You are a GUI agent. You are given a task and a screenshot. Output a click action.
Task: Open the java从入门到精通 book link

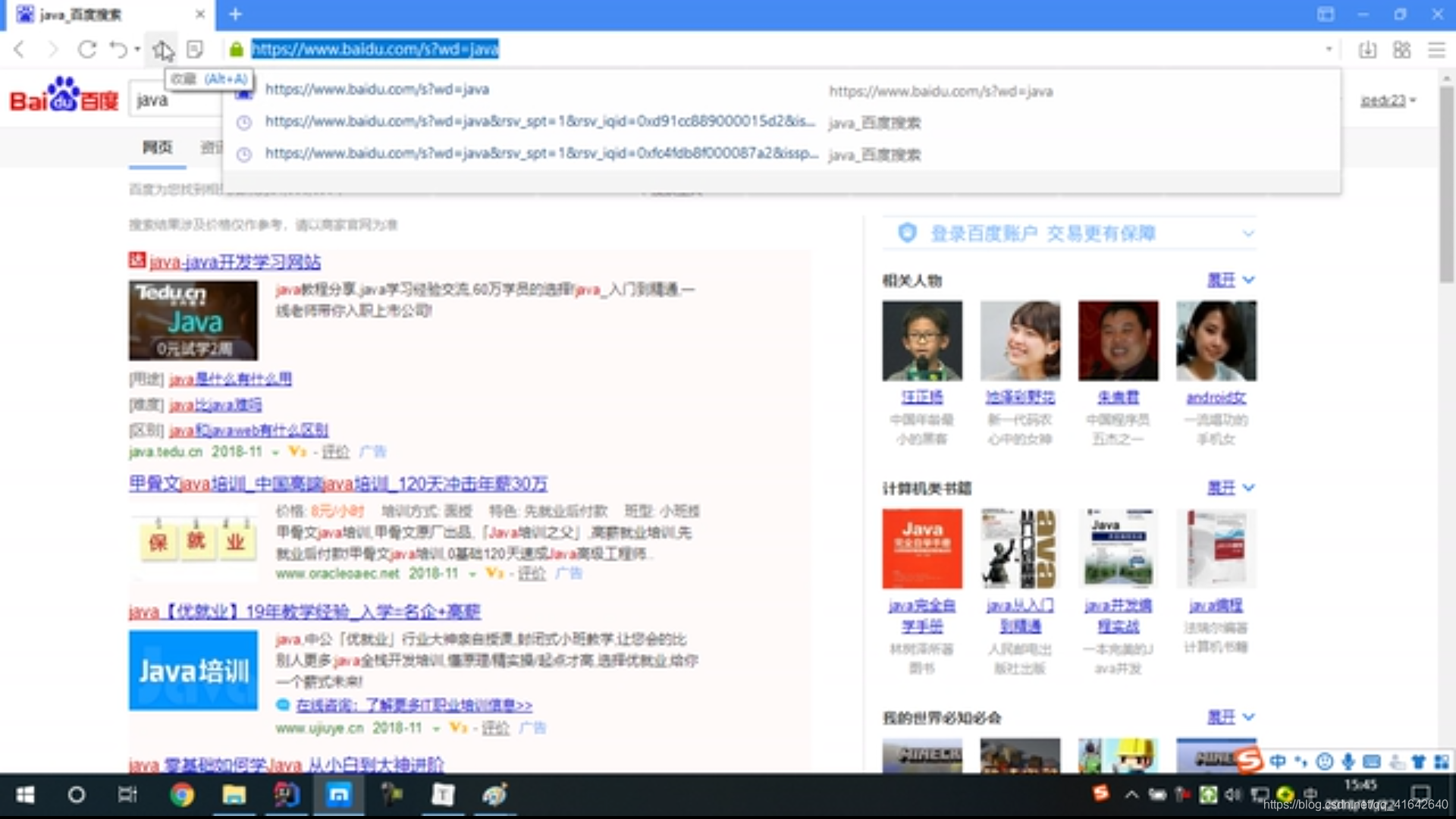tap(1020, 616)
